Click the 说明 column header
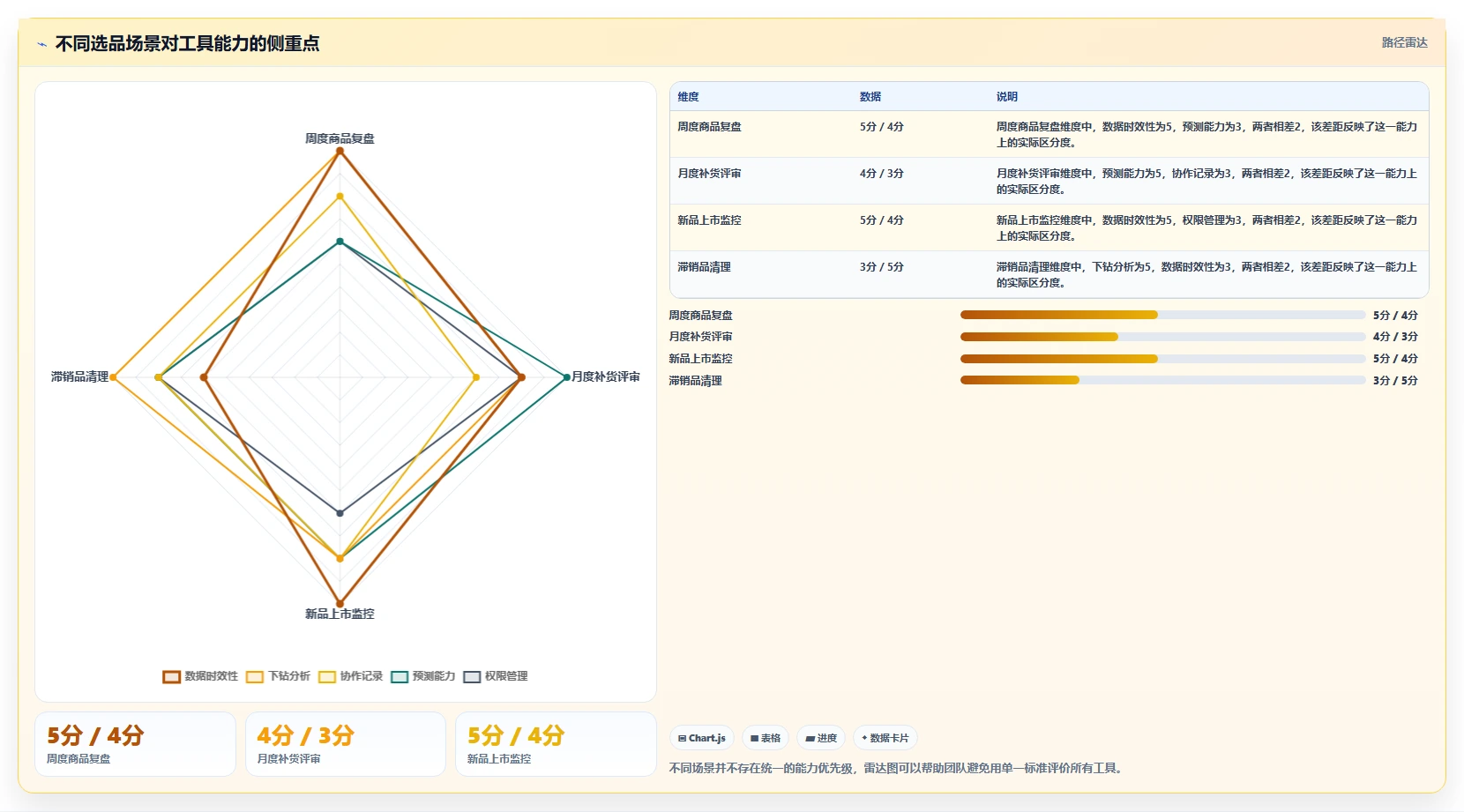The width and height of the screenshot is (1464, 812). pyautogui.click(x=1007, y=97)
